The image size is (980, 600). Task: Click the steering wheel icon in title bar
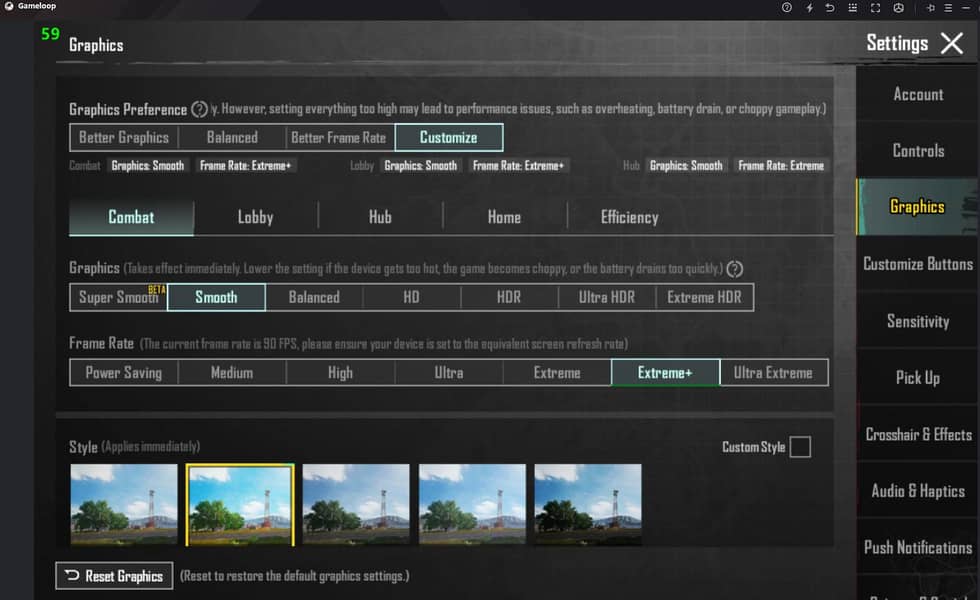point(898,7)
